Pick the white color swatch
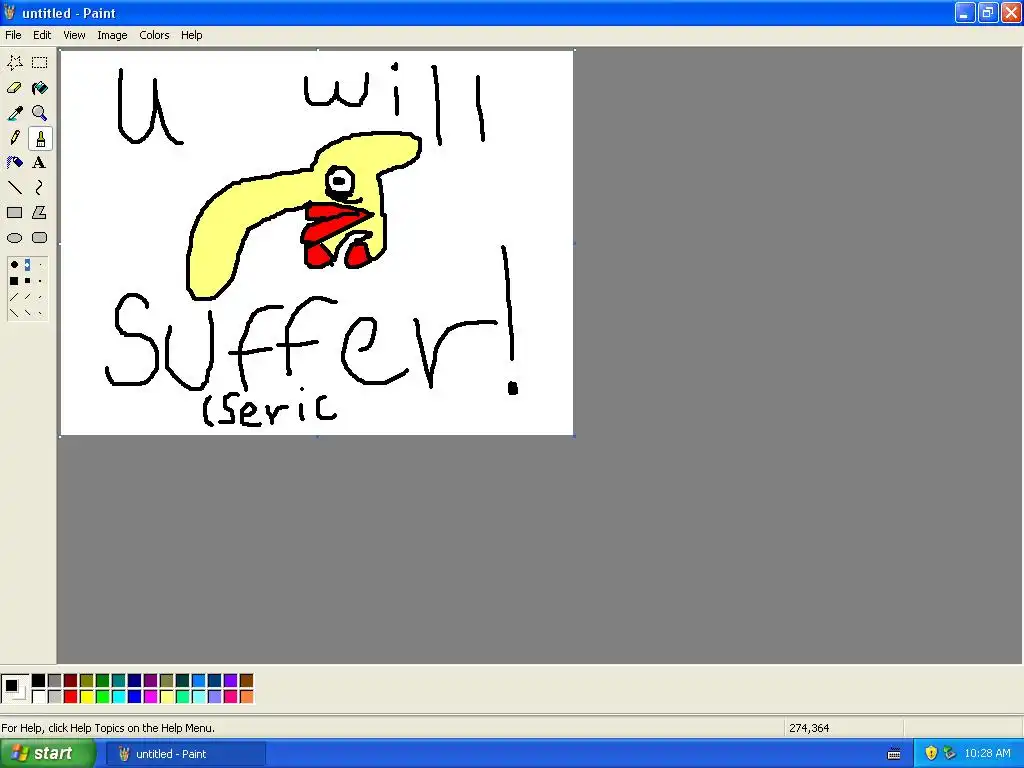This screenshot has width=1024, height=768. pyautogui.click(x=39, y=697)
